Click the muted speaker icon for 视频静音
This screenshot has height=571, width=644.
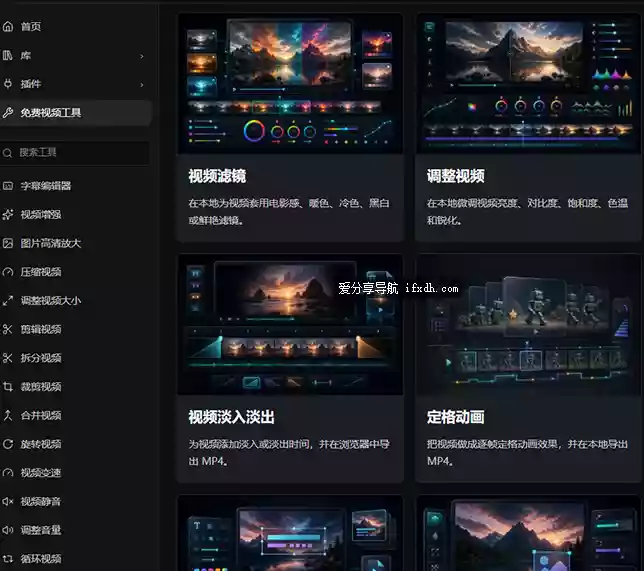point(8,502)
